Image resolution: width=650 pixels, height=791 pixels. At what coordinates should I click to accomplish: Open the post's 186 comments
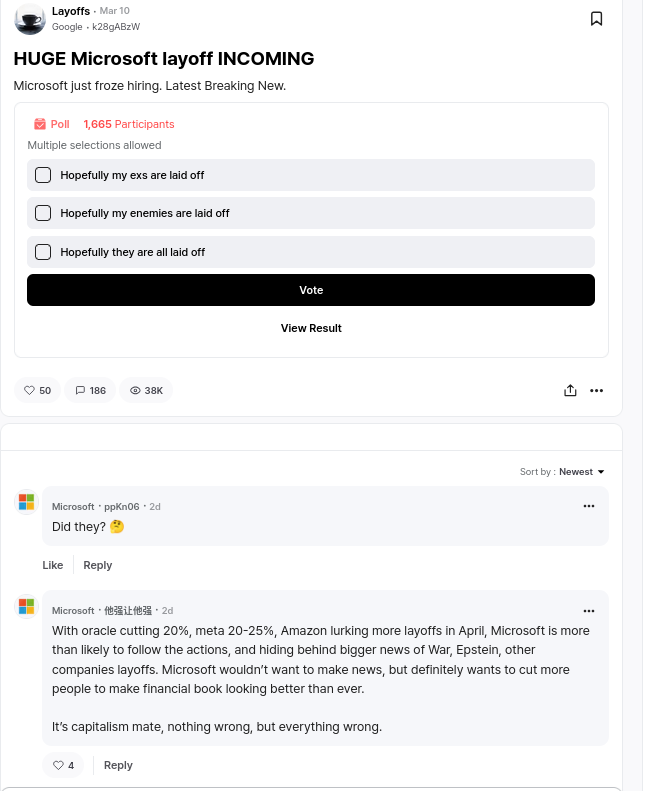pyautogui.click(x=90, y=390)
